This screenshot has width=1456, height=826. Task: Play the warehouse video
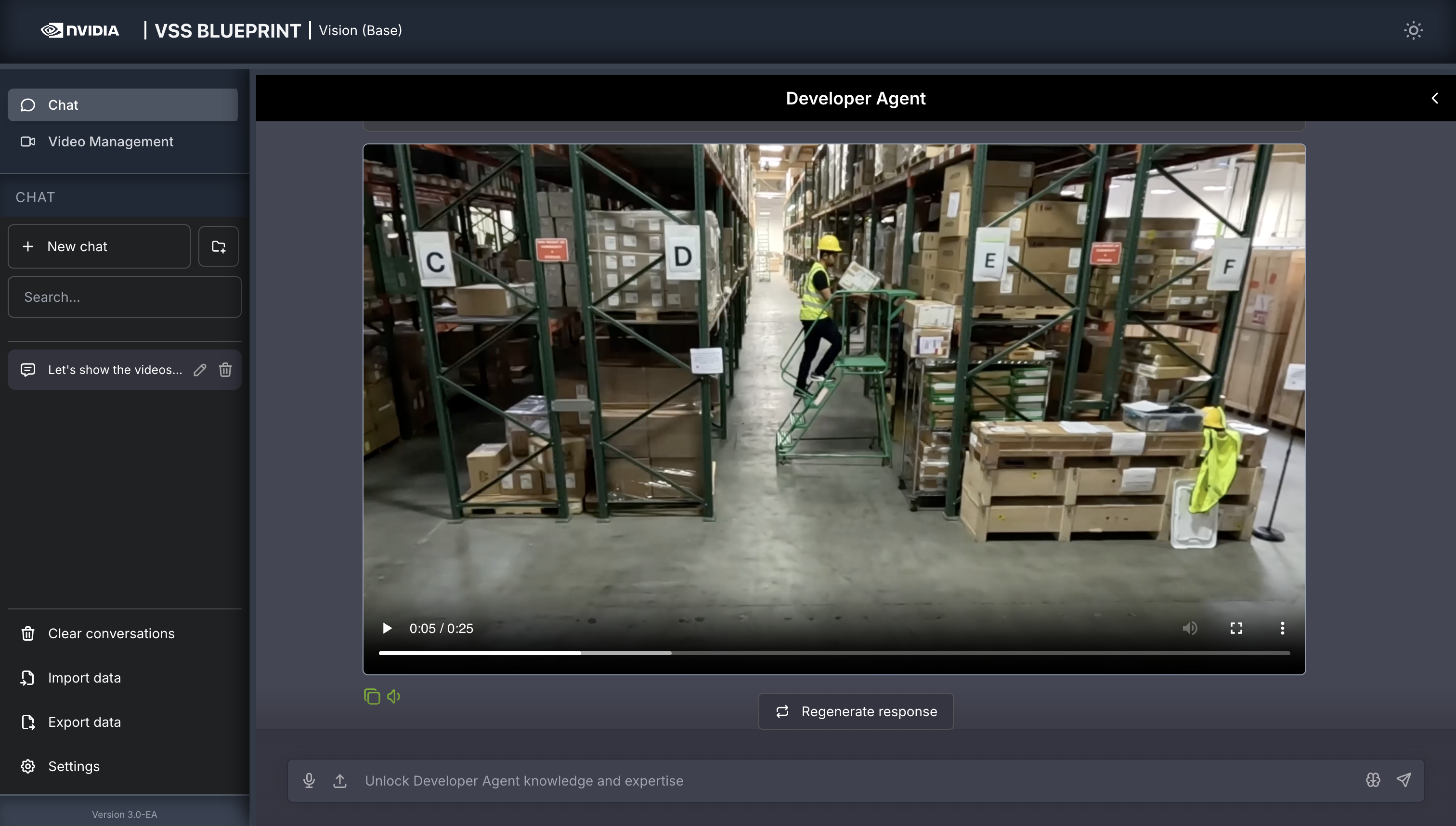point(387,628)
